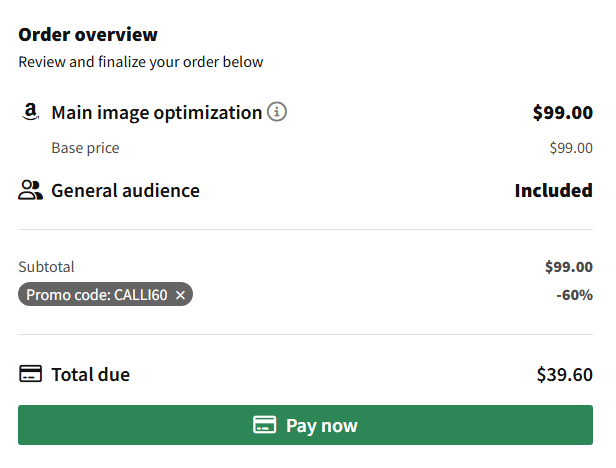Select the Promo code: CALLI60 chip
Image resolution: width=616 pixels, height=468 pixels.
(x=105, y=294)
